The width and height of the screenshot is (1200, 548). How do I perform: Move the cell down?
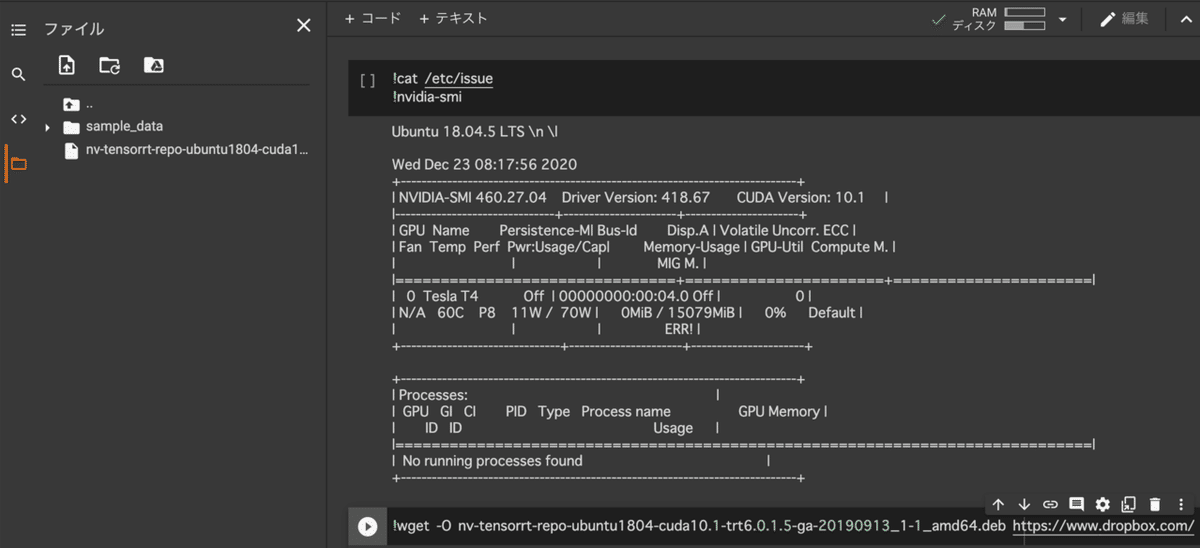[x=1024, y=505]
